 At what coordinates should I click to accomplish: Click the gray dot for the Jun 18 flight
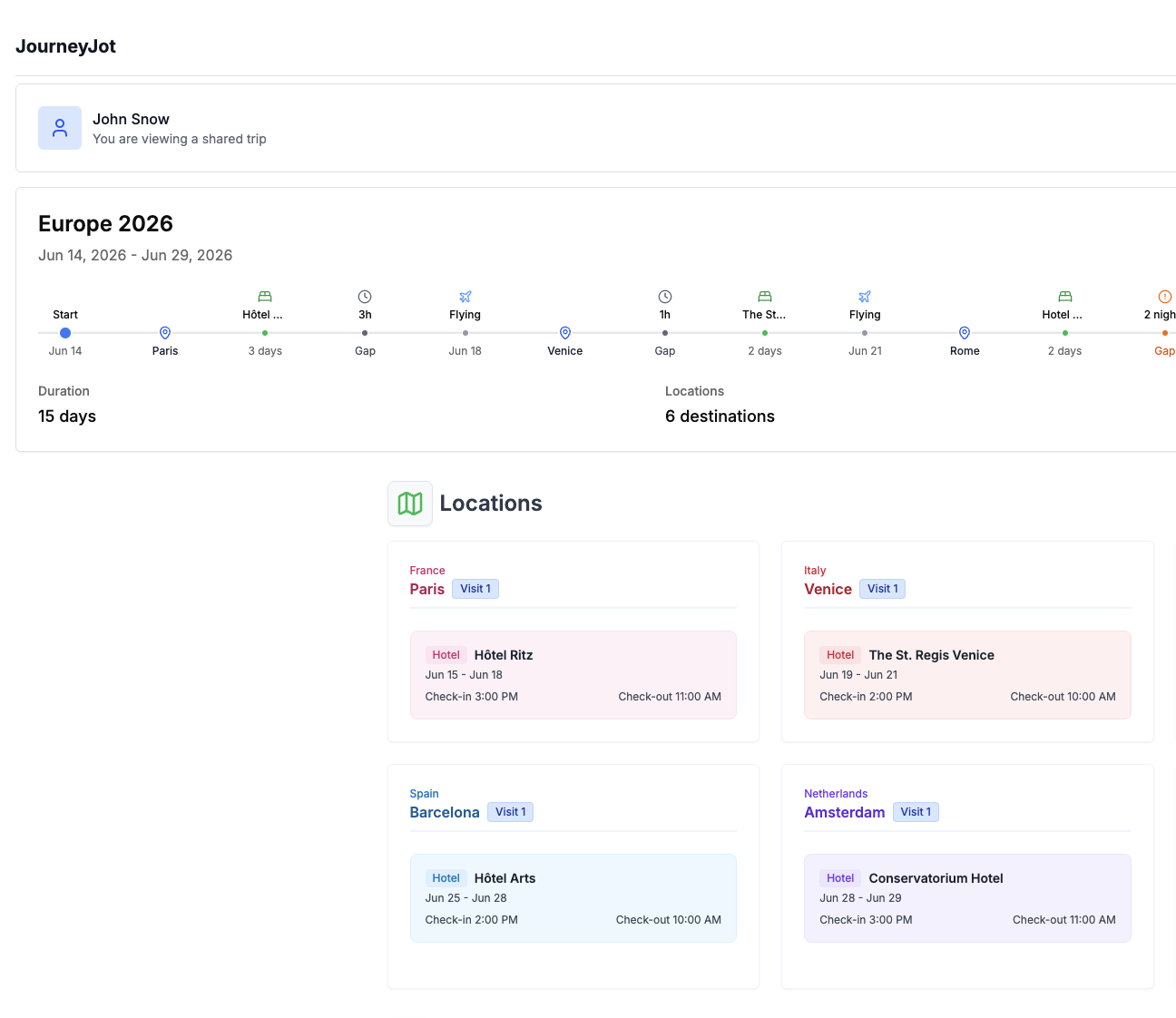point(465,333)
